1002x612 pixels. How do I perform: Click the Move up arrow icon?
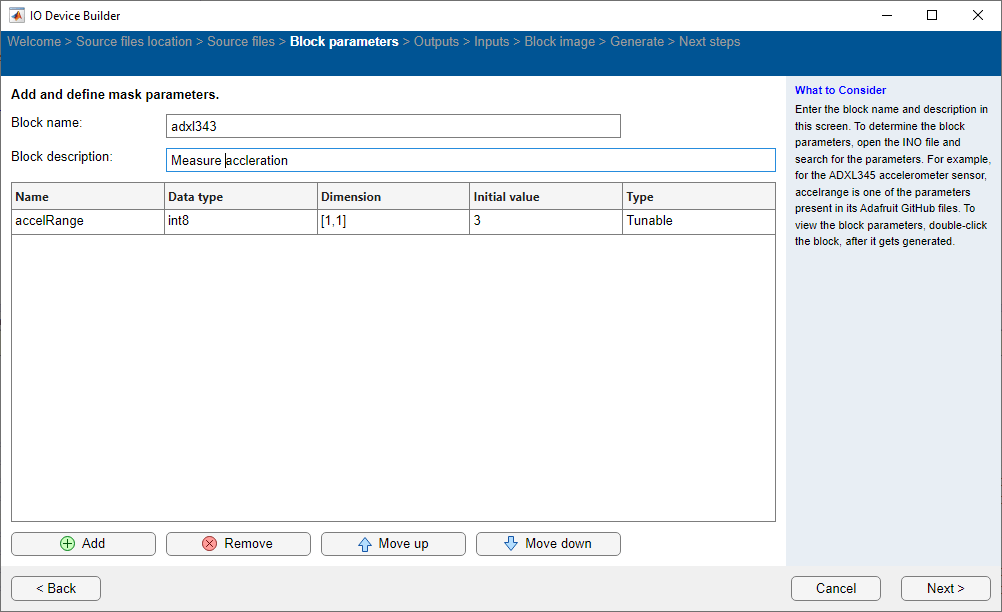(365, 544)
